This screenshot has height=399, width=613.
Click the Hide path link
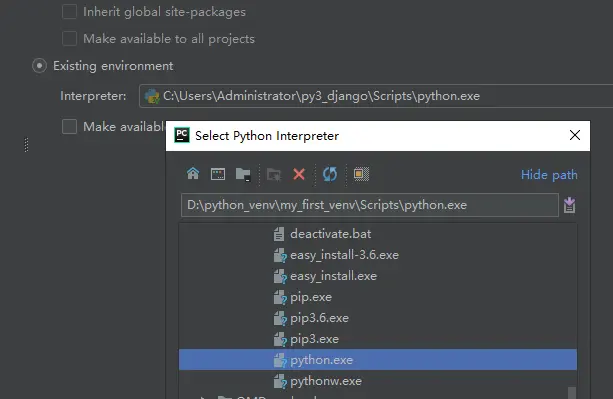click(549, 175)
